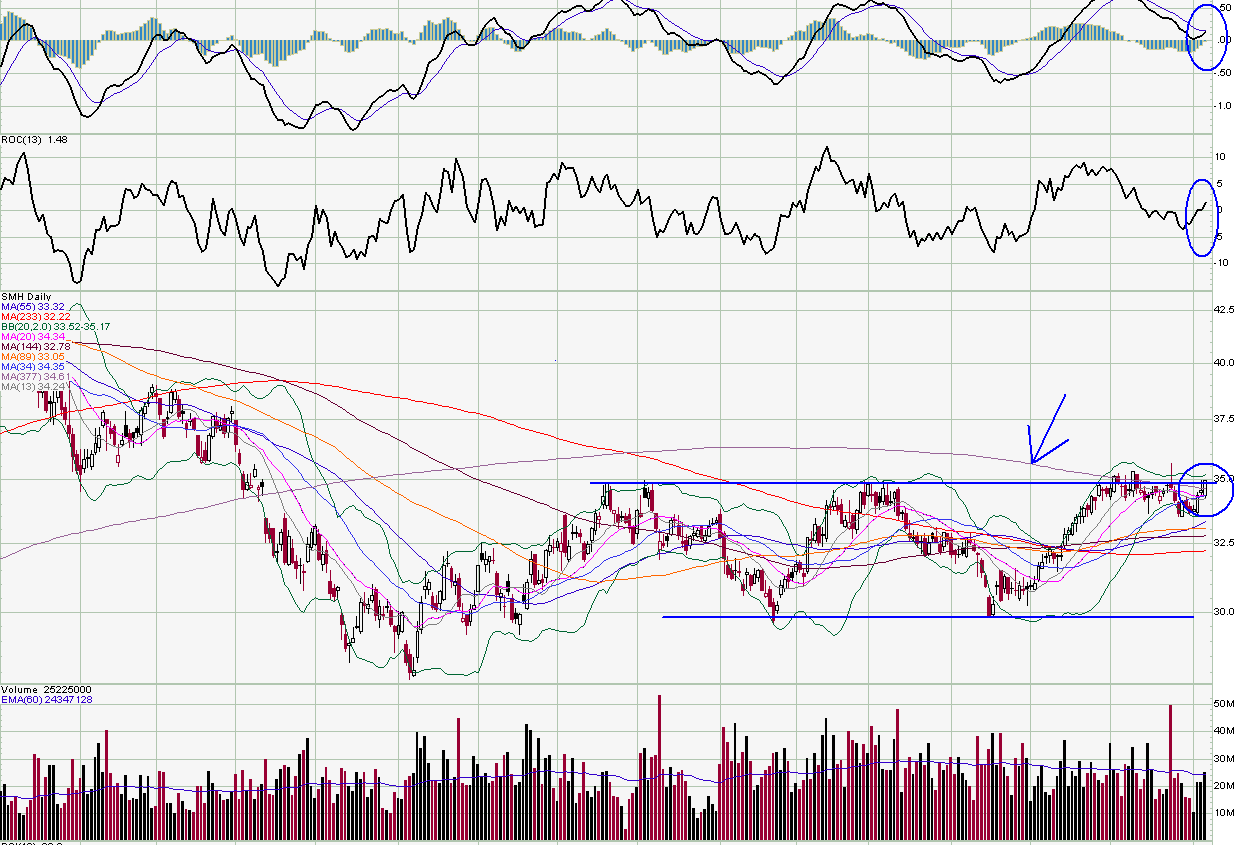Click the 50M volume axis label
Image resolution: width=1247 pixels, height=845 pixels.
pyautogui.click(x=1222, y=705)
